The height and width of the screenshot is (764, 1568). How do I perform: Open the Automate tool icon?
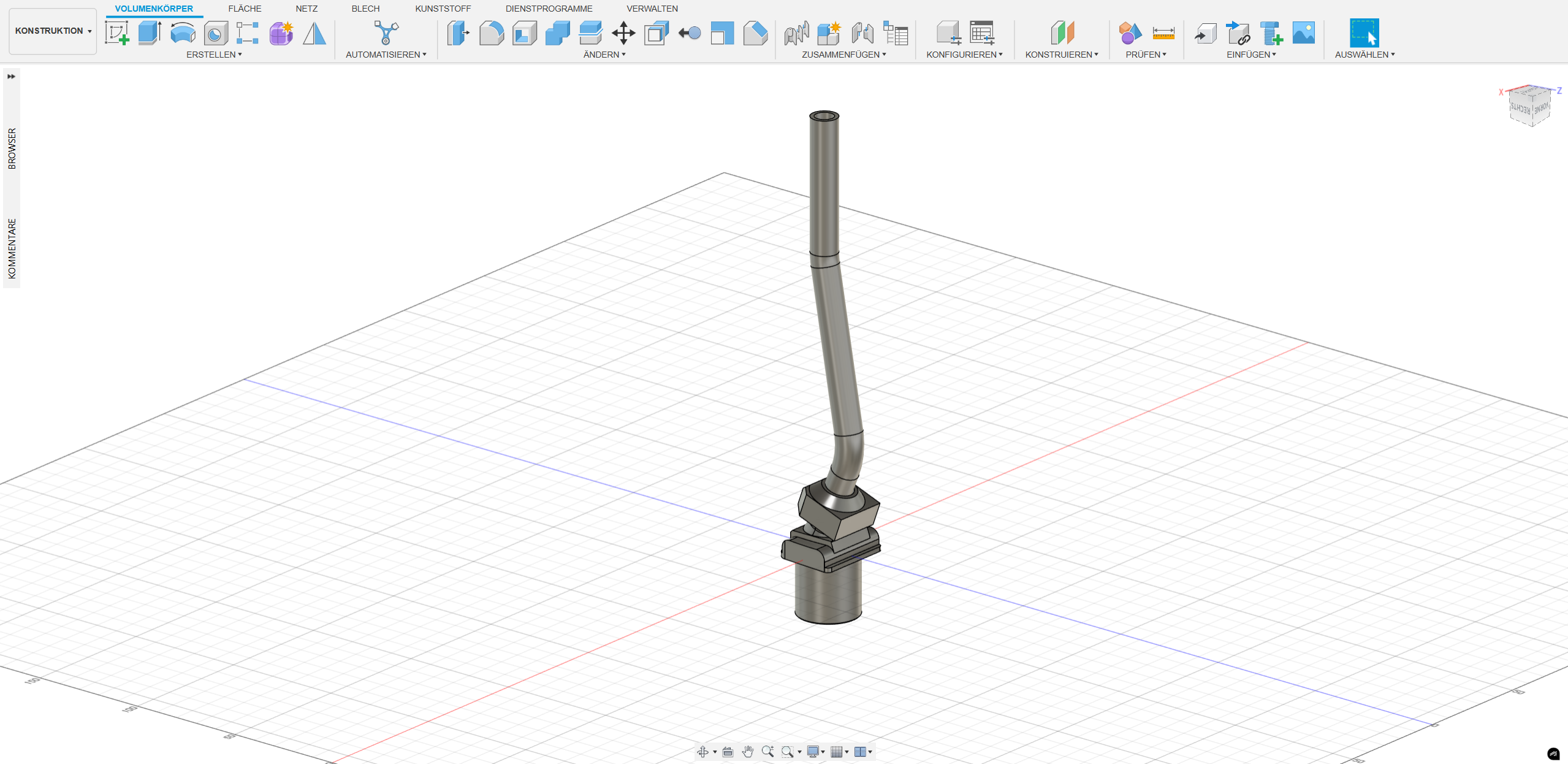(x=386, y=32)
